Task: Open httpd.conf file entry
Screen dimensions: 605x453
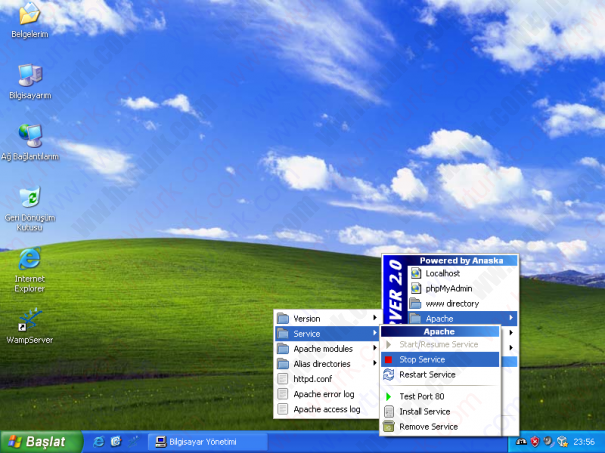Action: point(327,379)
